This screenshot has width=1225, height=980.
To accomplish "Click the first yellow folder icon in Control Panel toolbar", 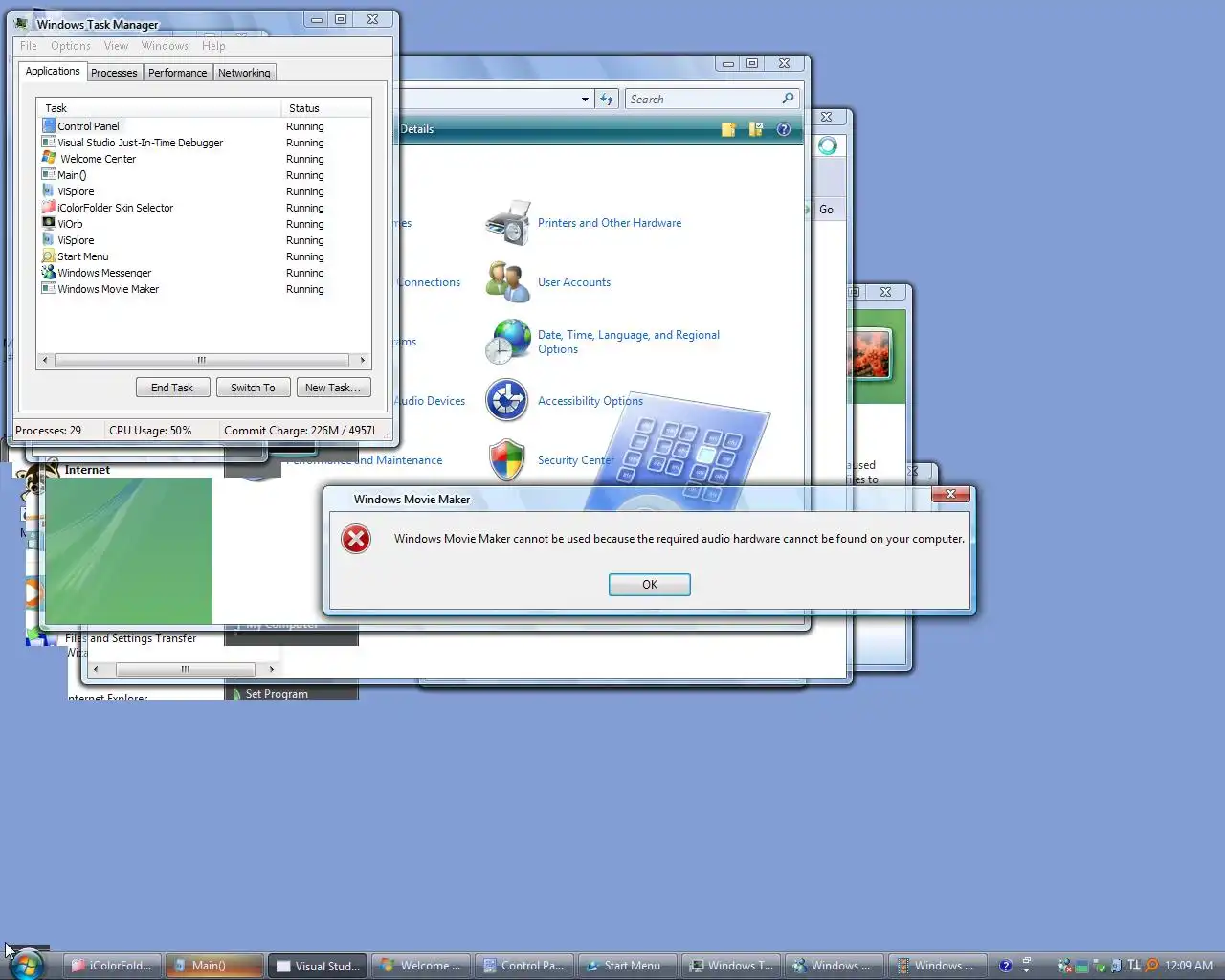I will coord(728,129).
